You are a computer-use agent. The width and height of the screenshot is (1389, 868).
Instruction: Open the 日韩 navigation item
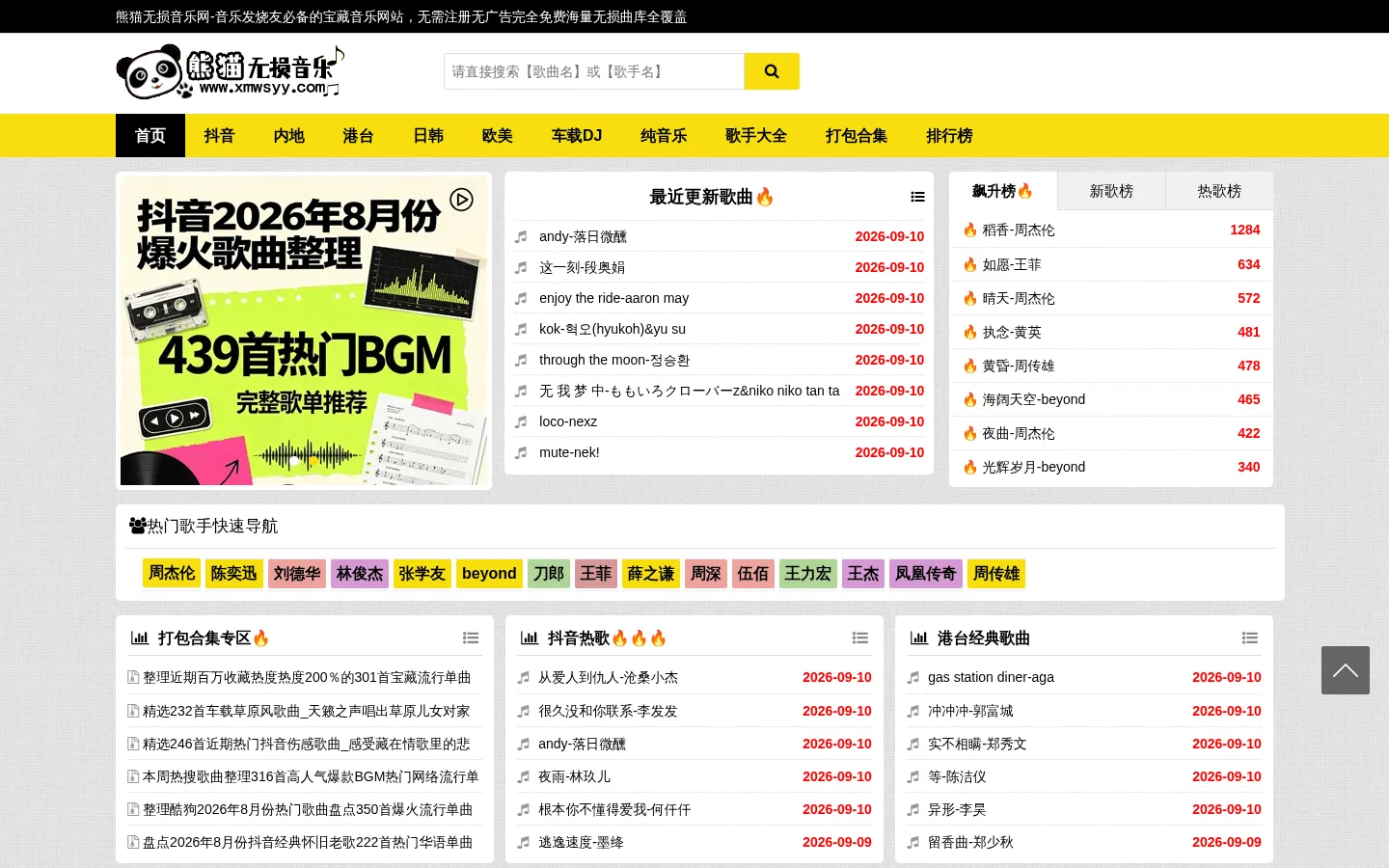click(428, 135)
